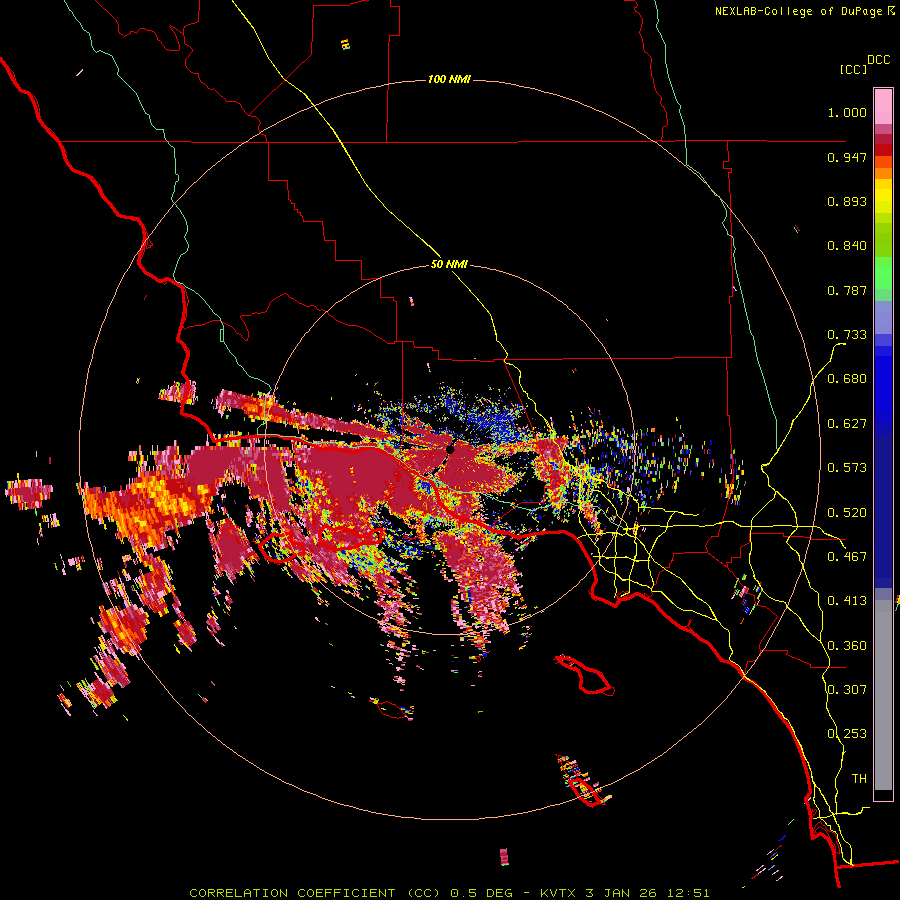This screenshot has height=900, width=900.
Task: Click the 0.307 legend value
Action: 847,690
